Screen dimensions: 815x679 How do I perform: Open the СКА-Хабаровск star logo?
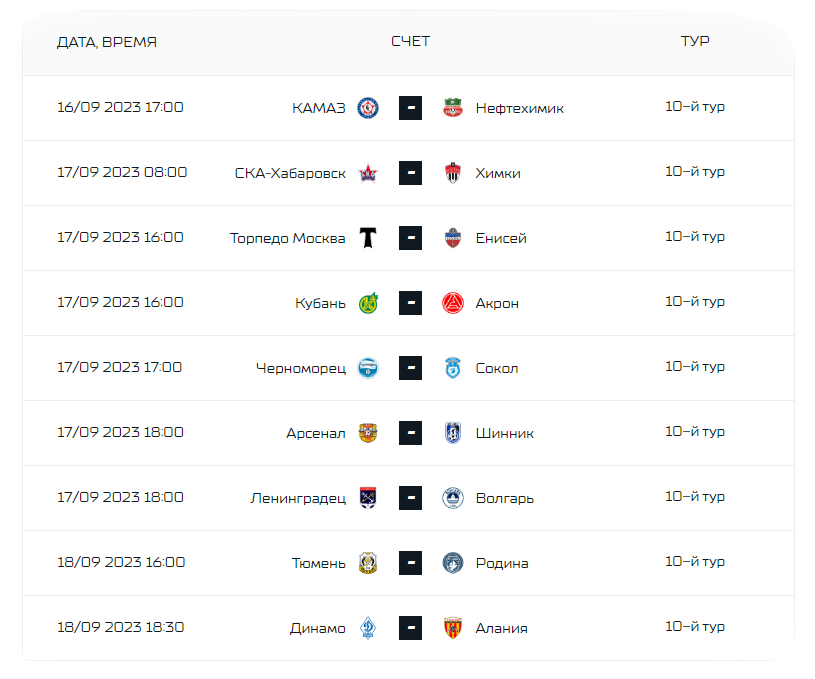tap(368, 173)
